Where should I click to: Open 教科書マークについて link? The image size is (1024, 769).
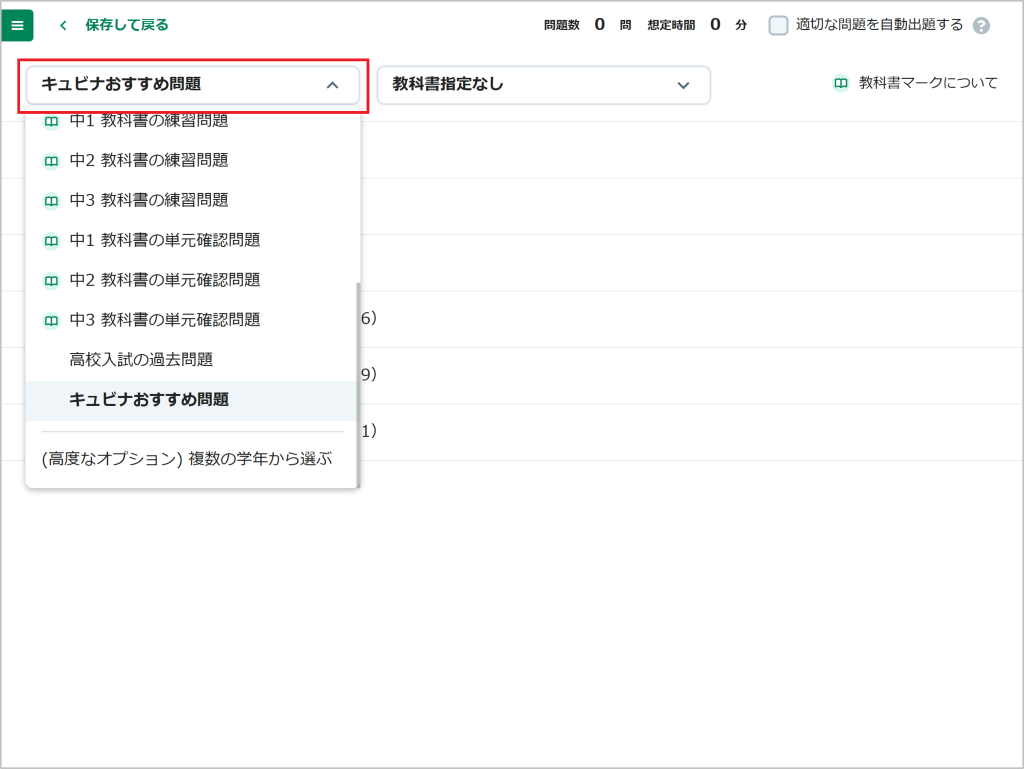point(927,83)
